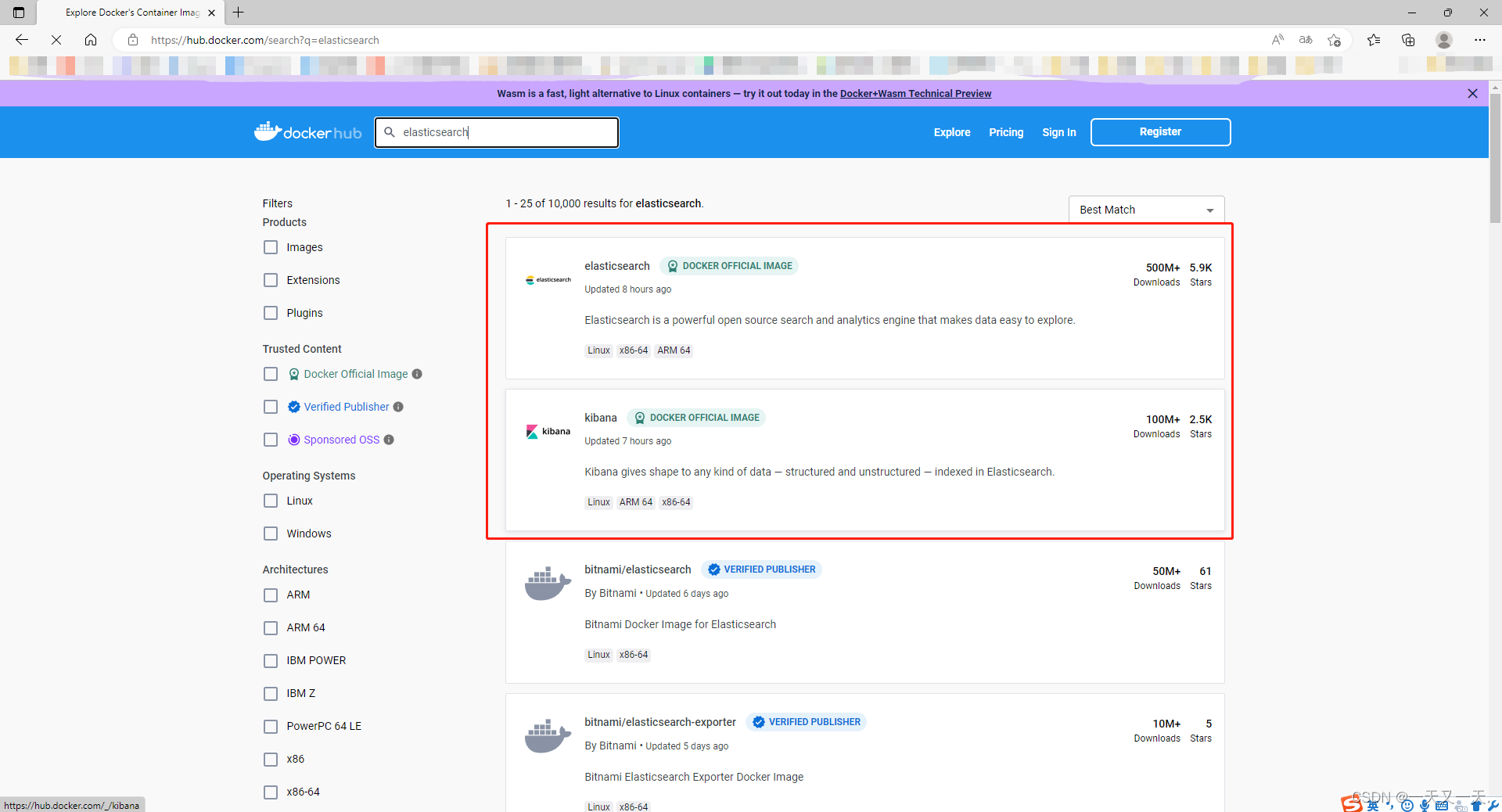The height and width of the screenshot is (812, 1502).
Task: Click the kibana image logo
Action: point(548,432)
